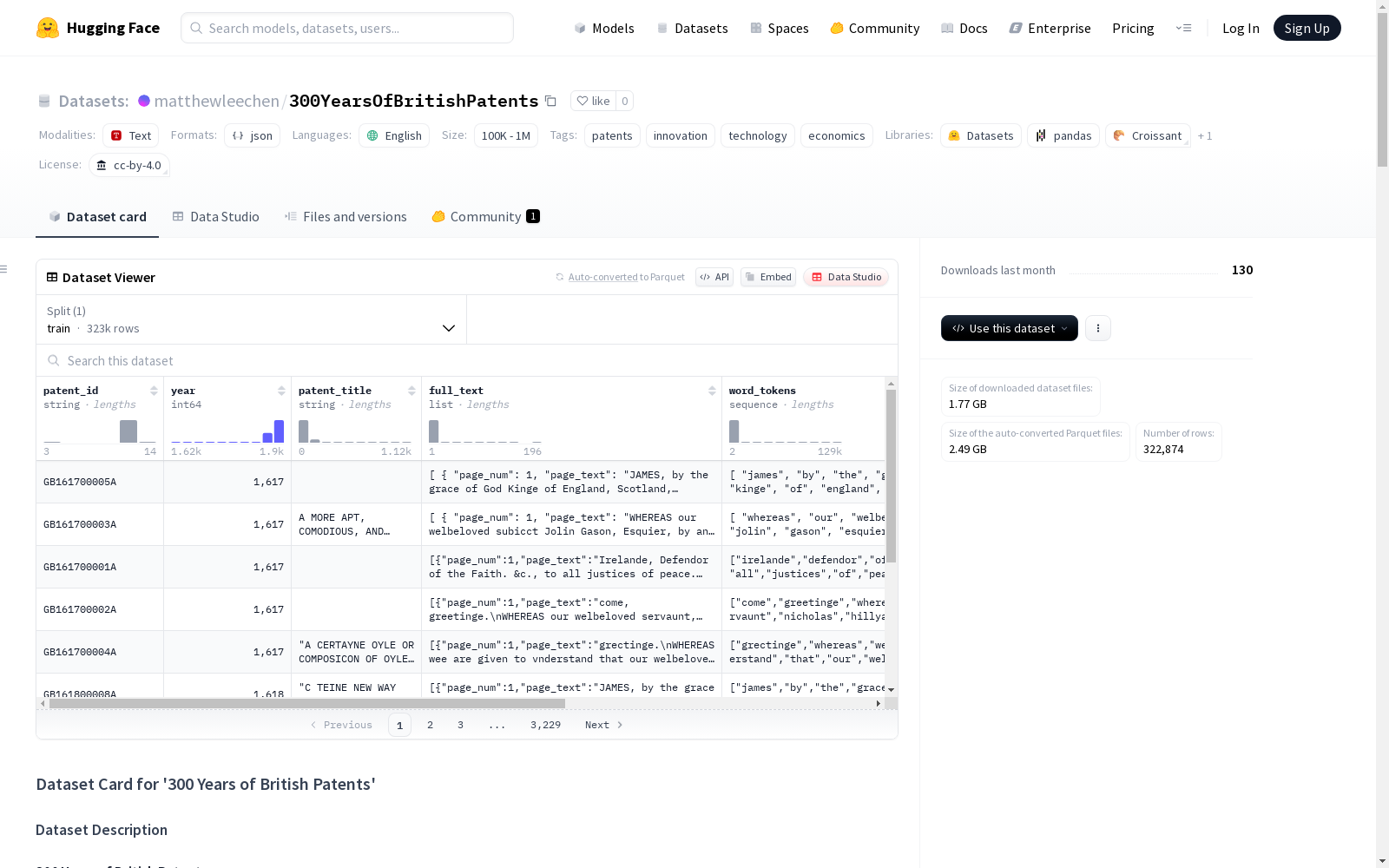The height and width of the screenshot is (868, 1389).
Task: Sort by the full_text column arrows
Action: click(712, 391)
